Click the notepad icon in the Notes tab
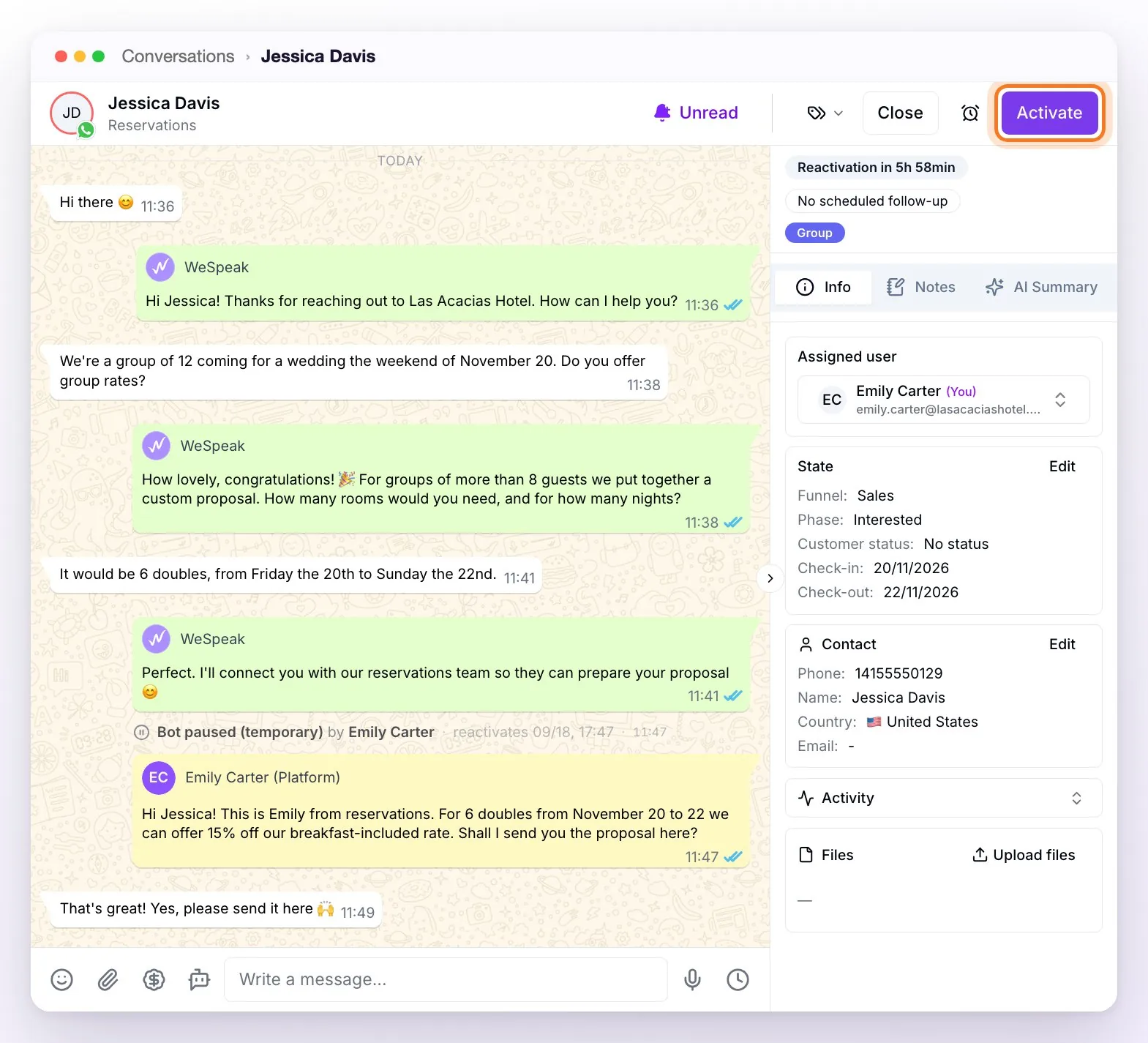Image resolution: width=1148 pixels, height=1043 pixels. pos(895,287)
